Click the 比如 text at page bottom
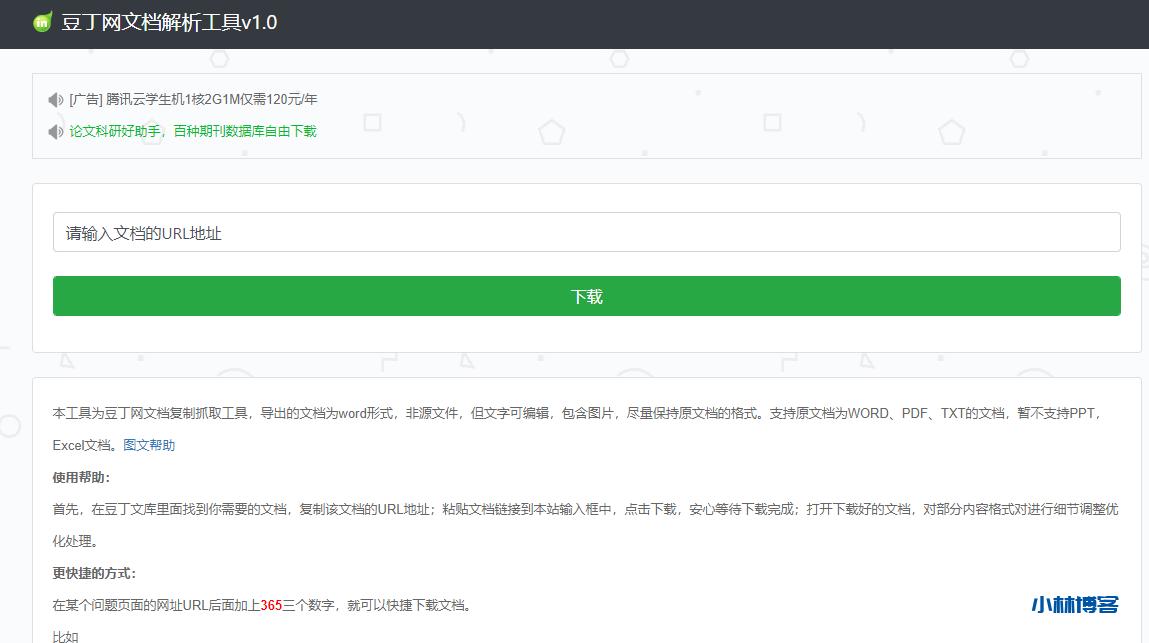This screenshot has height=643, width=1149. (65, 636)
